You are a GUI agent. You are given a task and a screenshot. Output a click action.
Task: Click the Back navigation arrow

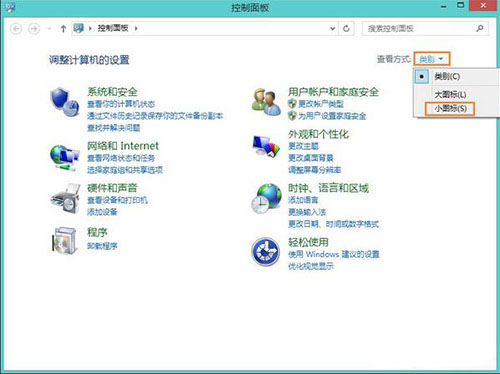click(x=16, y=29)
